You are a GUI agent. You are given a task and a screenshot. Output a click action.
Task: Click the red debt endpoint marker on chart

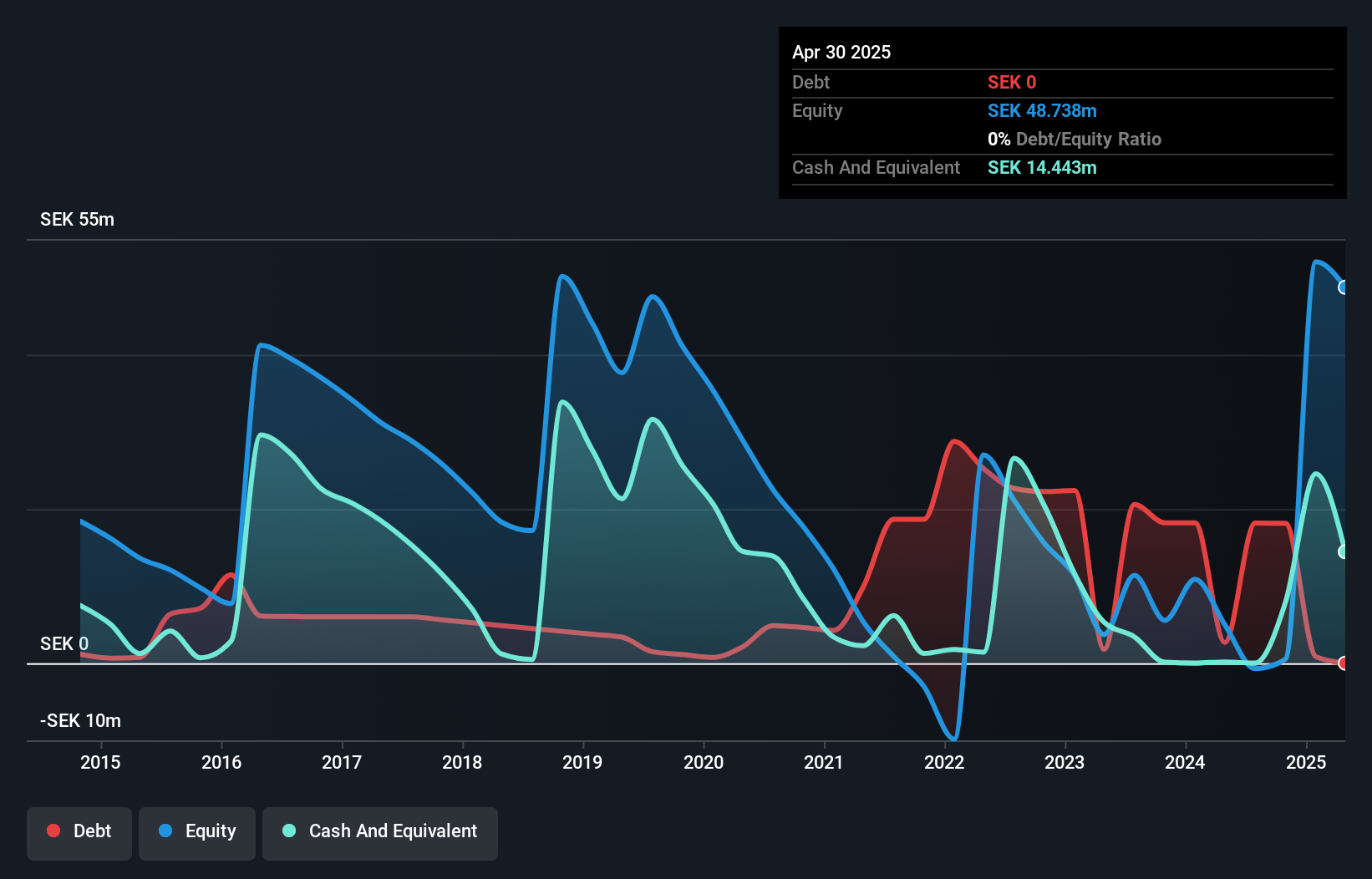[1343, 663]
